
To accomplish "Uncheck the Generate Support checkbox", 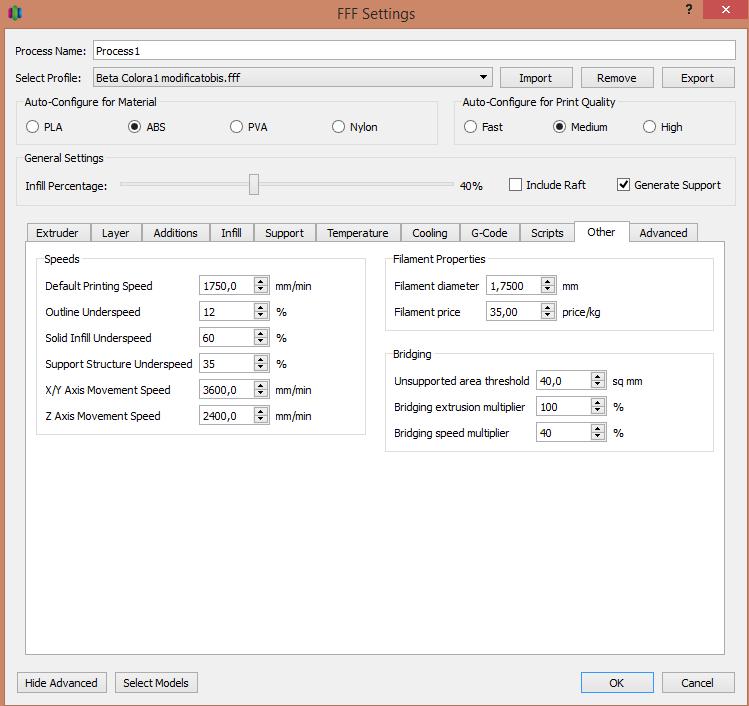I will 624,185.
